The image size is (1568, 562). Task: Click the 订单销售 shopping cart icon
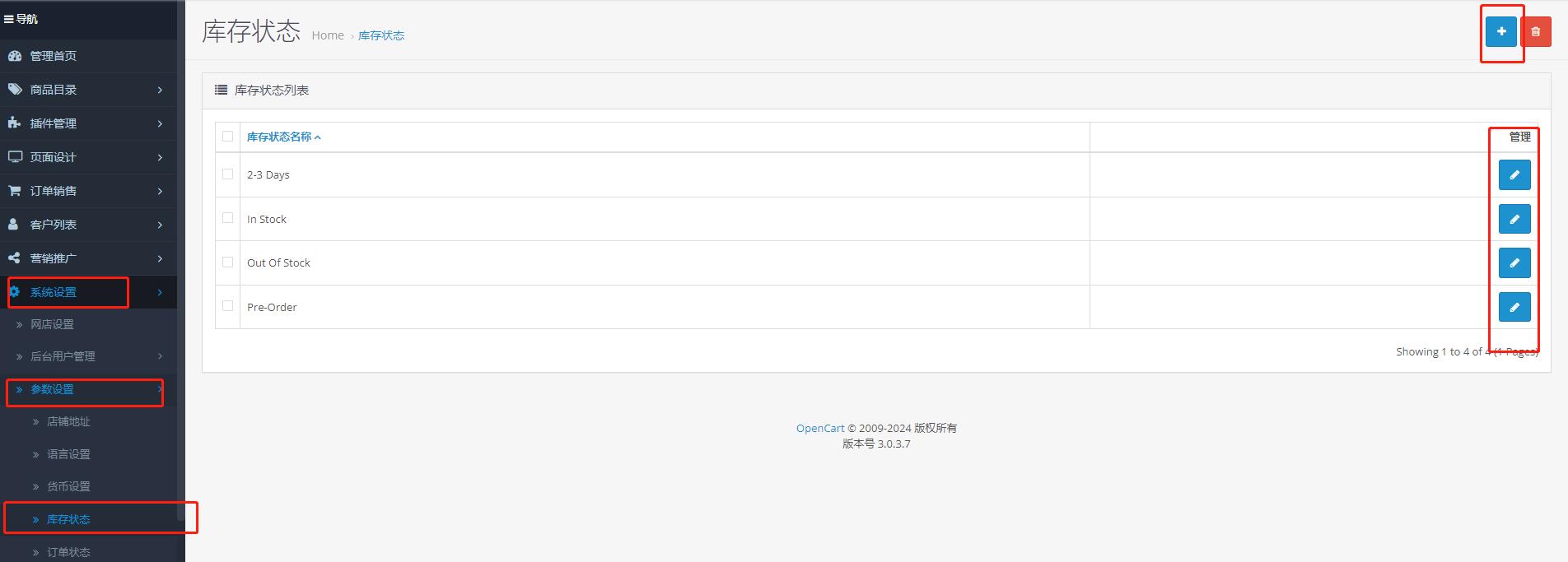(14, 191)
